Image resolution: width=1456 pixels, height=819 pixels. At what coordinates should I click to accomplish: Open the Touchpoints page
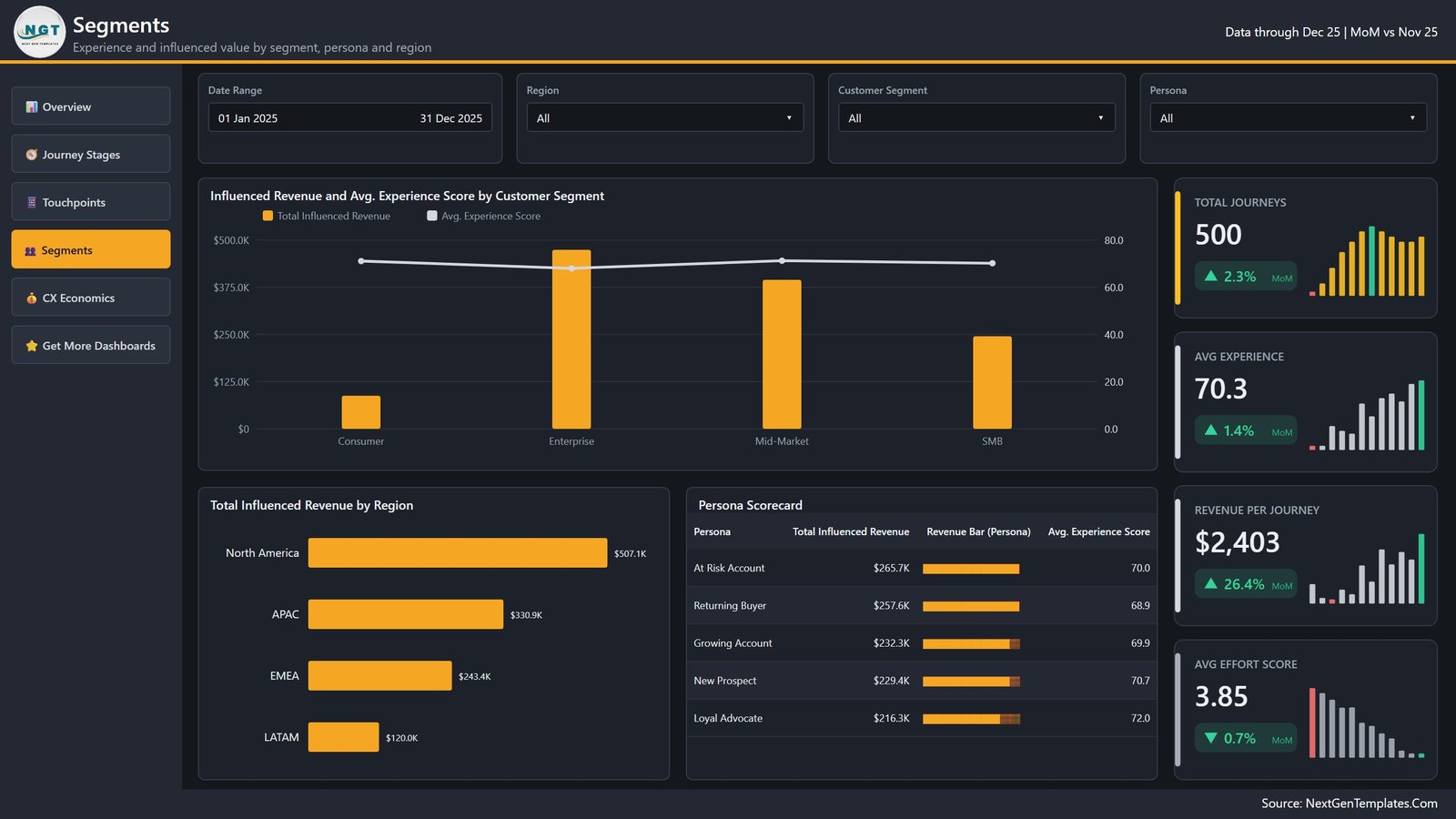point(91,202)
